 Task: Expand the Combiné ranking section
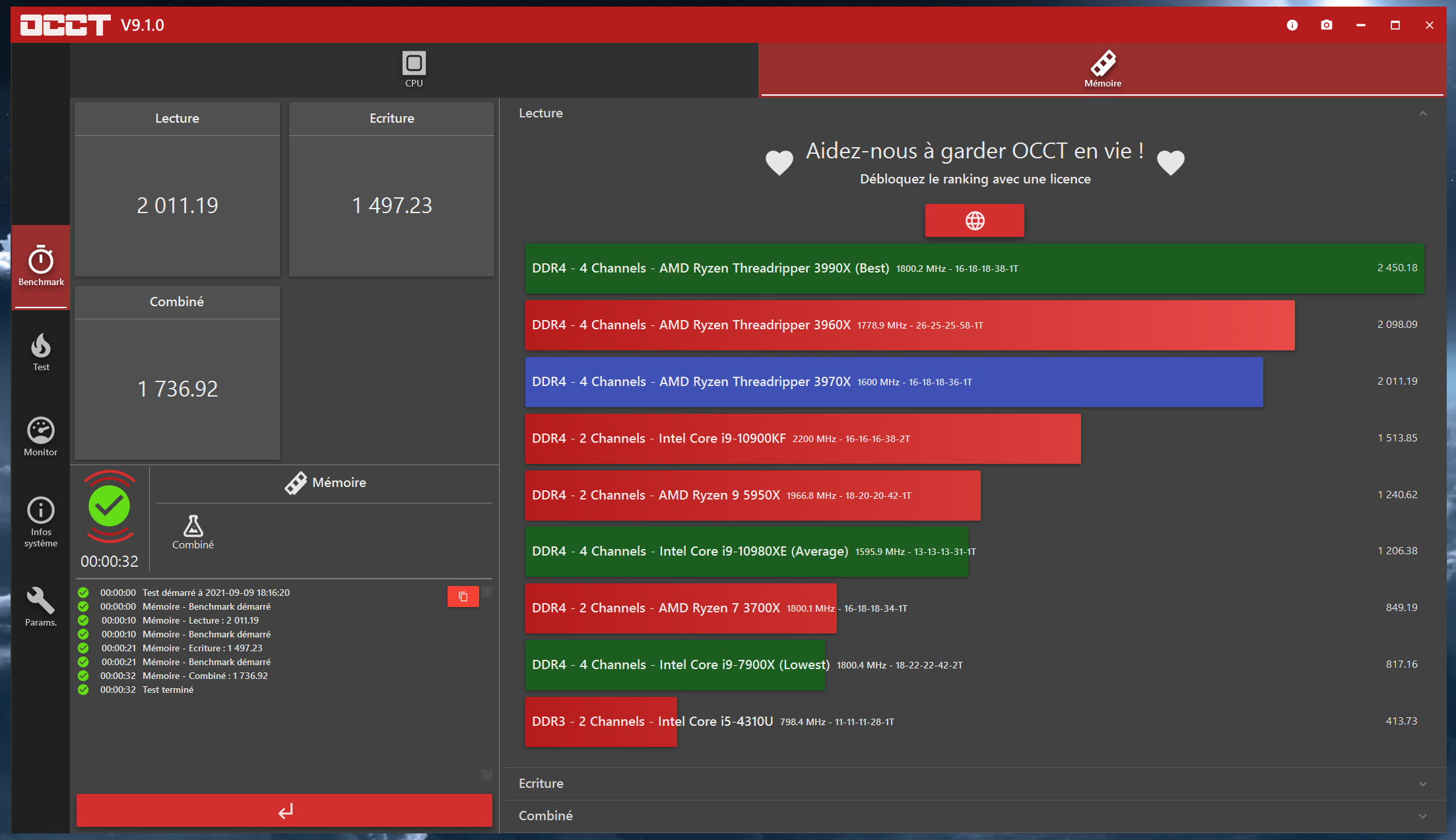(1422, 816)
